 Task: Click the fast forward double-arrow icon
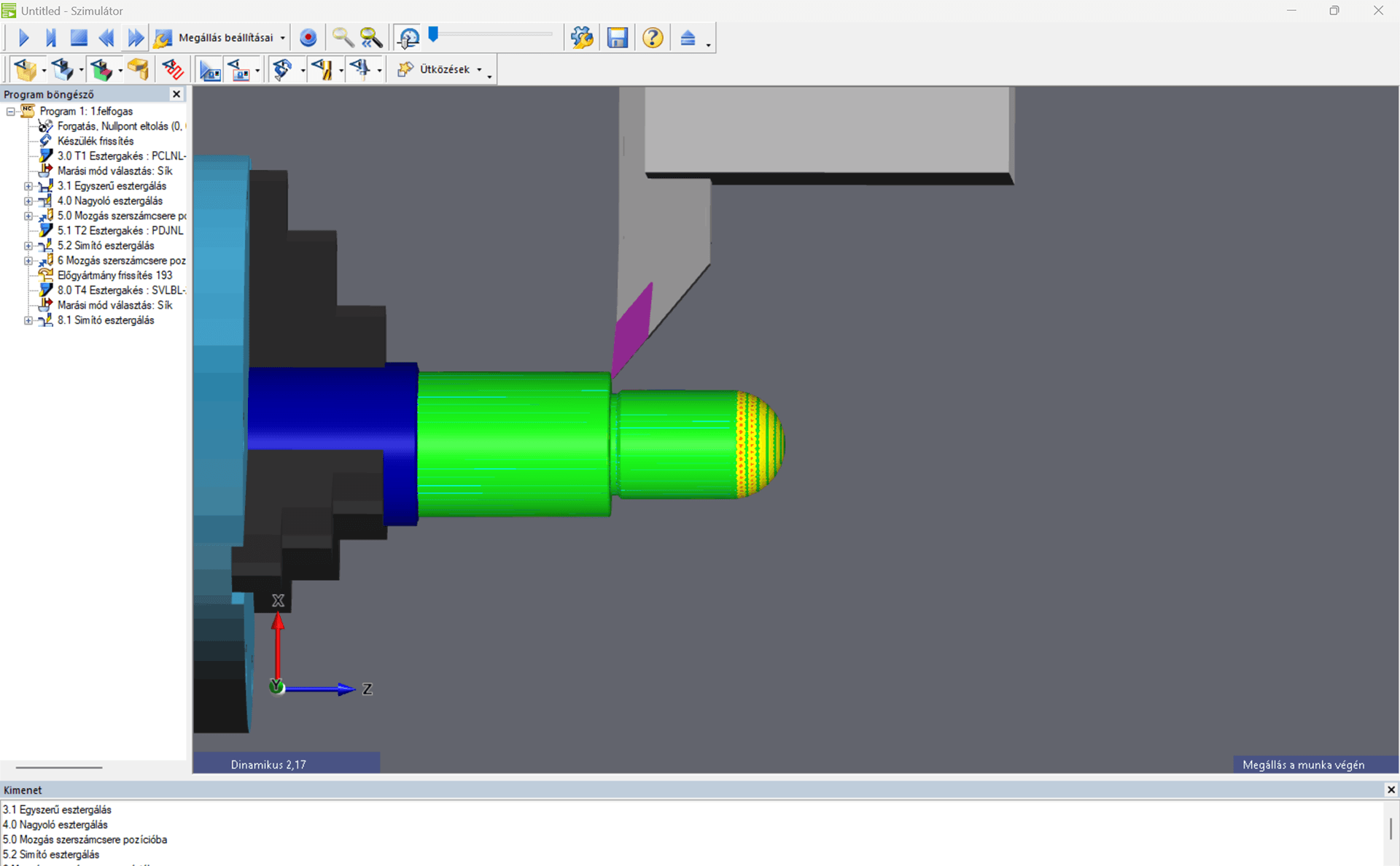pos(135,37)
